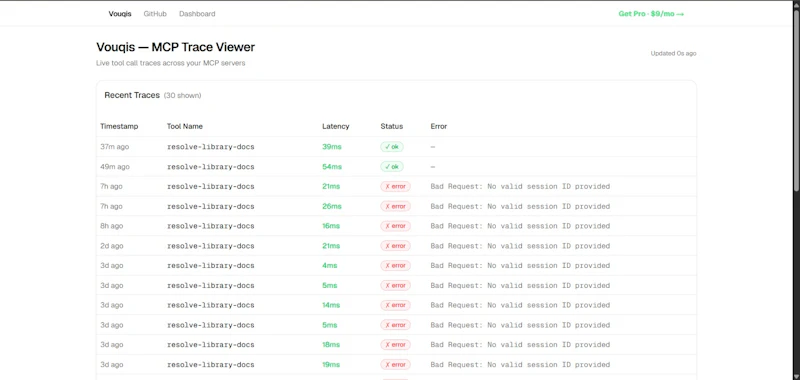This screenshot has height=380, width=800.
Task: Click the ok status badge in 49m ago row
Action: coord(392,167)
